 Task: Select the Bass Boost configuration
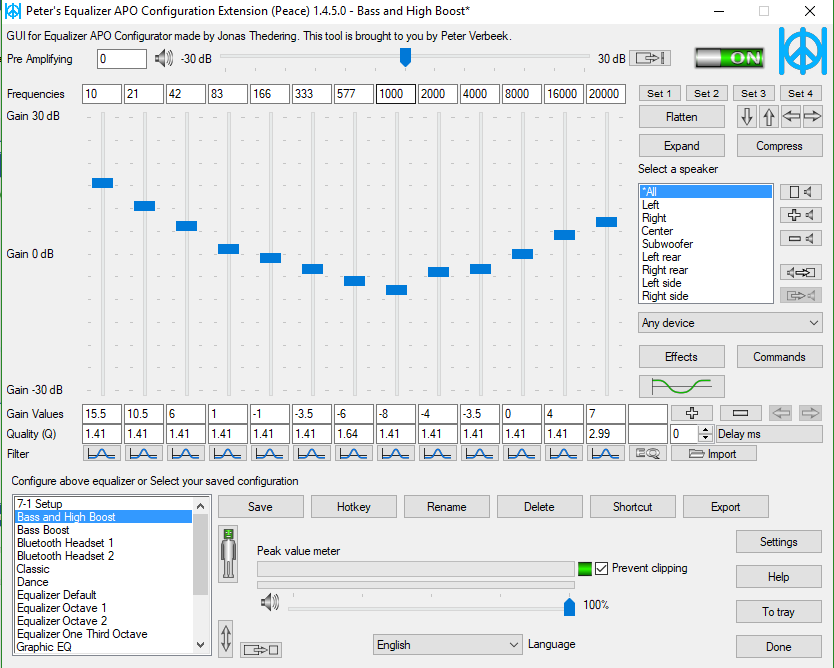point(104,530)
